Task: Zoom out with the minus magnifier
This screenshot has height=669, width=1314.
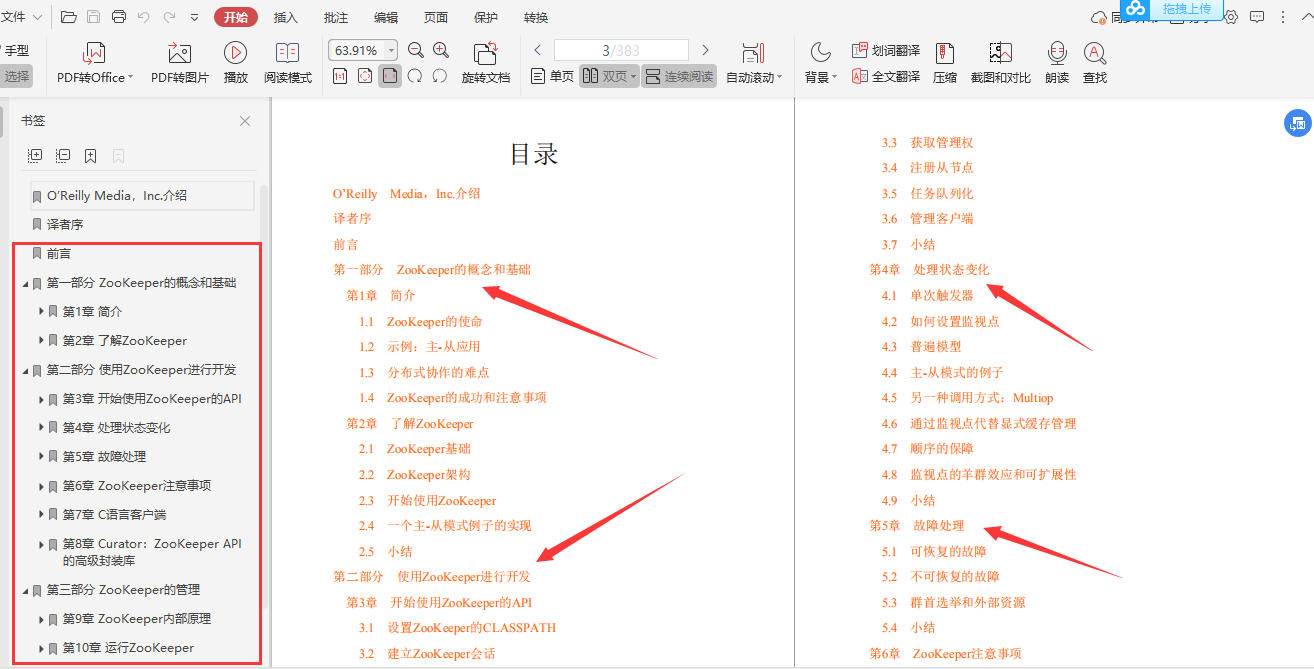Action: pos(416,50)
